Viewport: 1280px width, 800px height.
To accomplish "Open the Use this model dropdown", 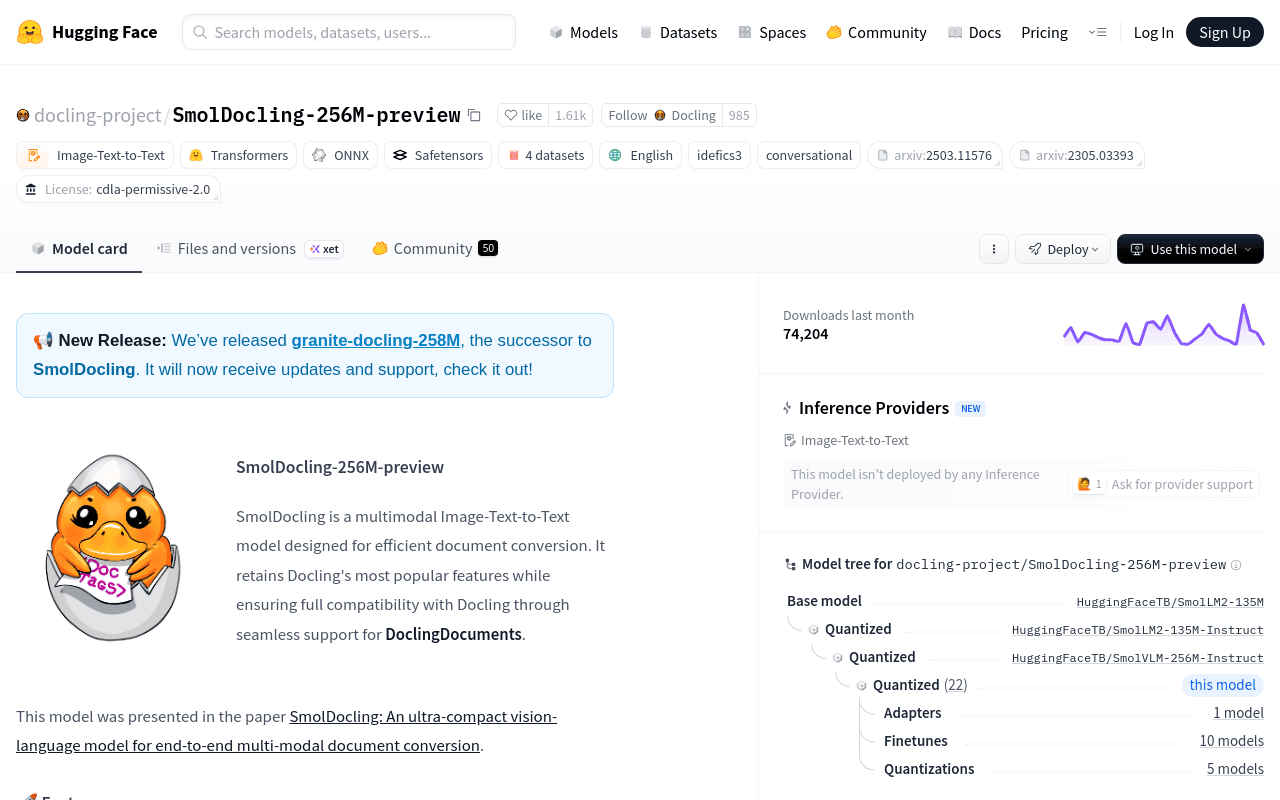I will point(1190,249).
